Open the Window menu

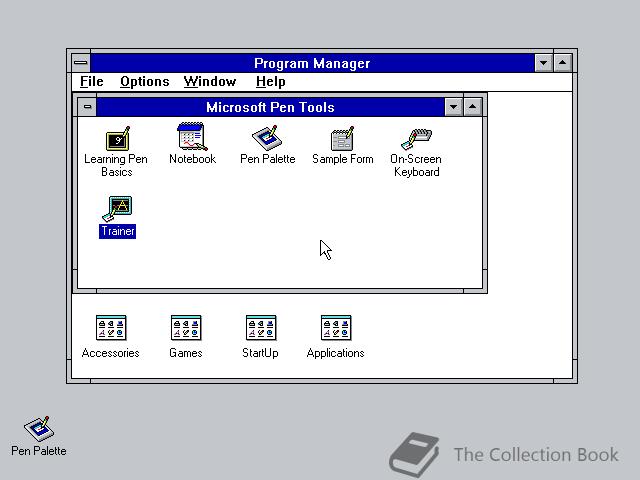coord(210,82)
